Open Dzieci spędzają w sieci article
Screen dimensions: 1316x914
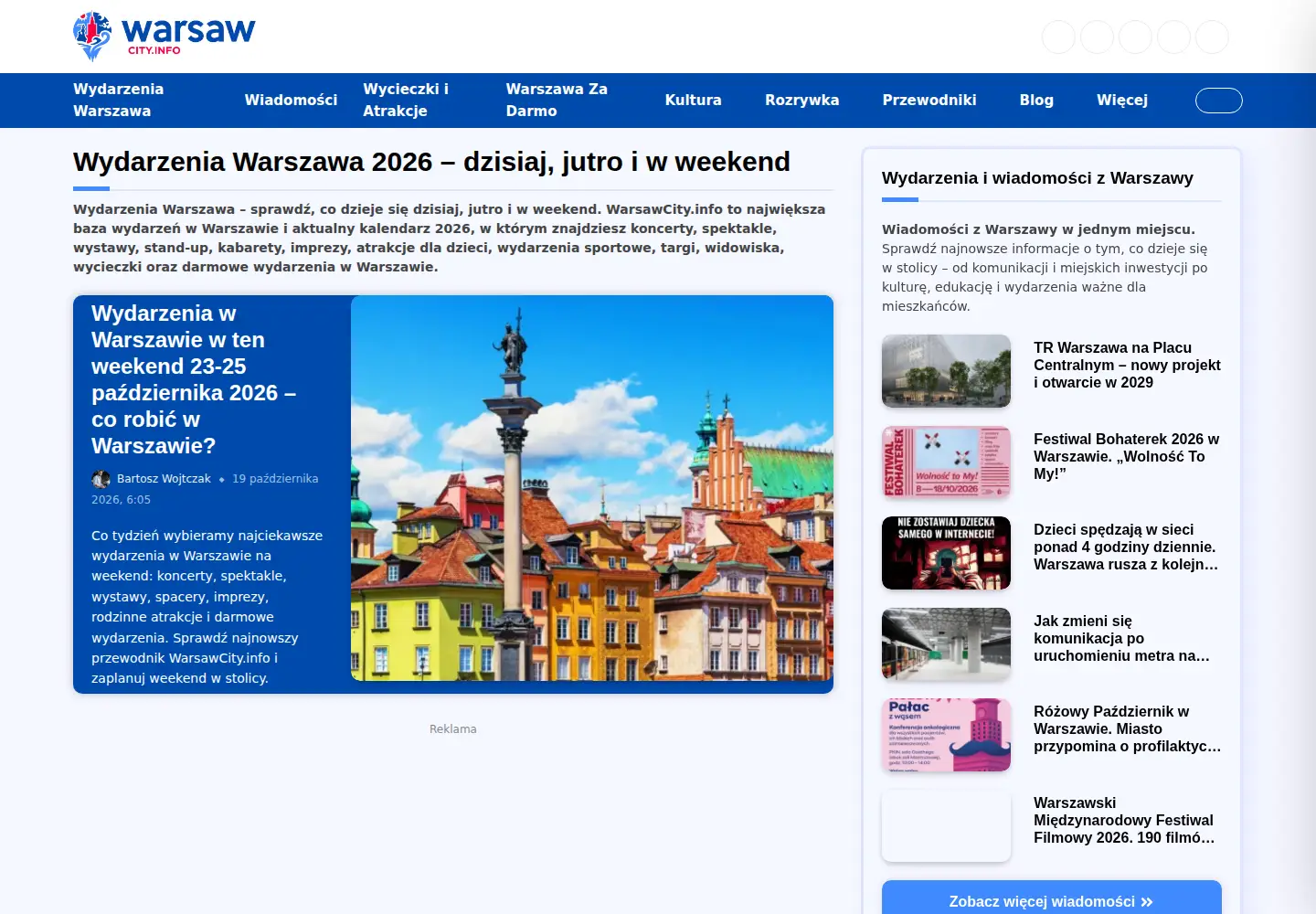pos(1127,547)
